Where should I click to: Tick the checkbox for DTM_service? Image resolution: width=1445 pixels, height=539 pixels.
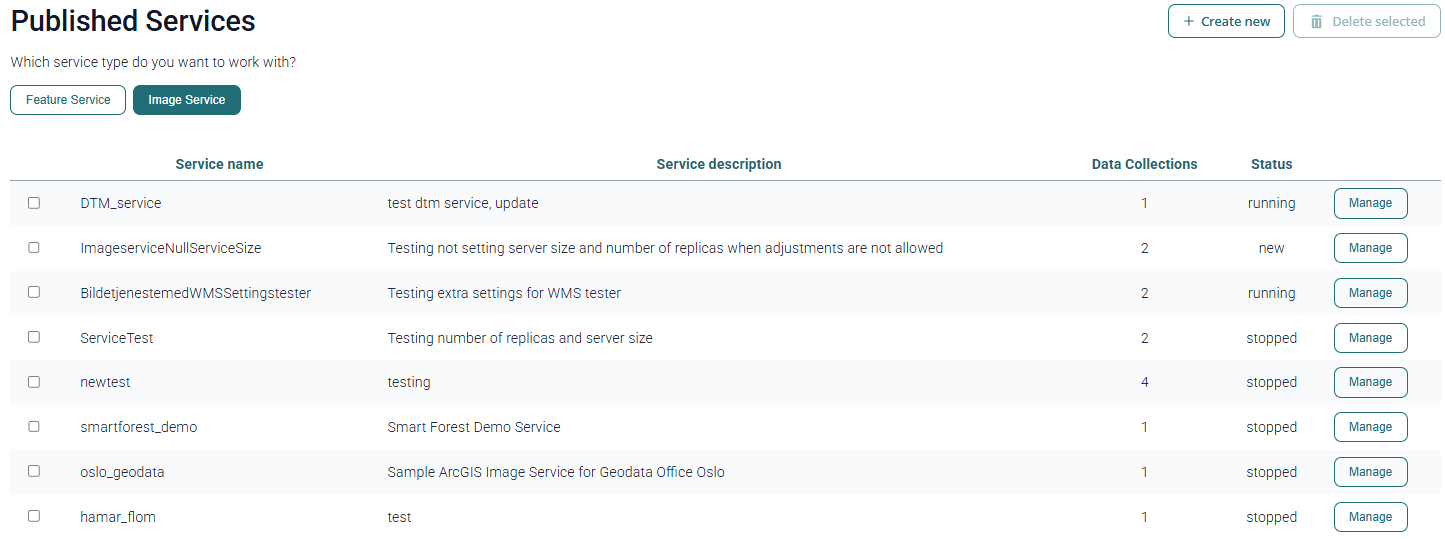click(x=34, y=203)
